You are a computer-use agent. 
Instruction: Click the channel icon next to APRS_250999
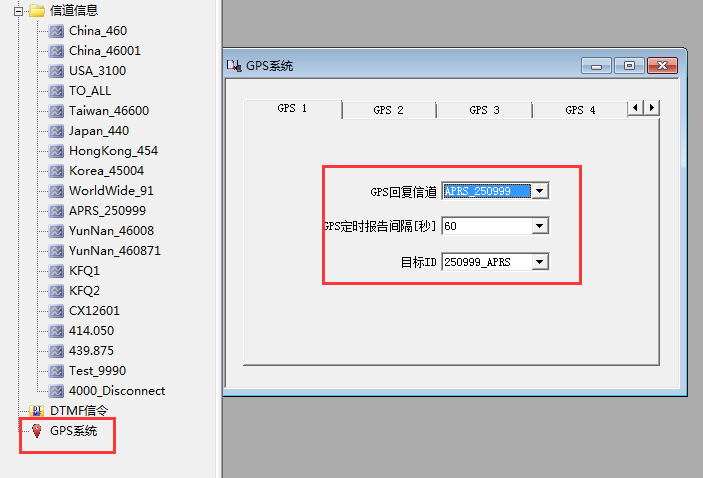[57, 211]
